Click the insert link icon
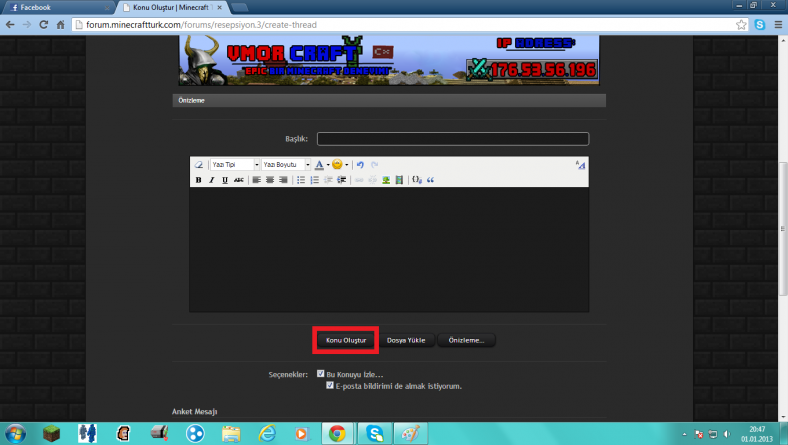Screen dimensions: 788x445 pyautogui.click(x=359, y=180)
